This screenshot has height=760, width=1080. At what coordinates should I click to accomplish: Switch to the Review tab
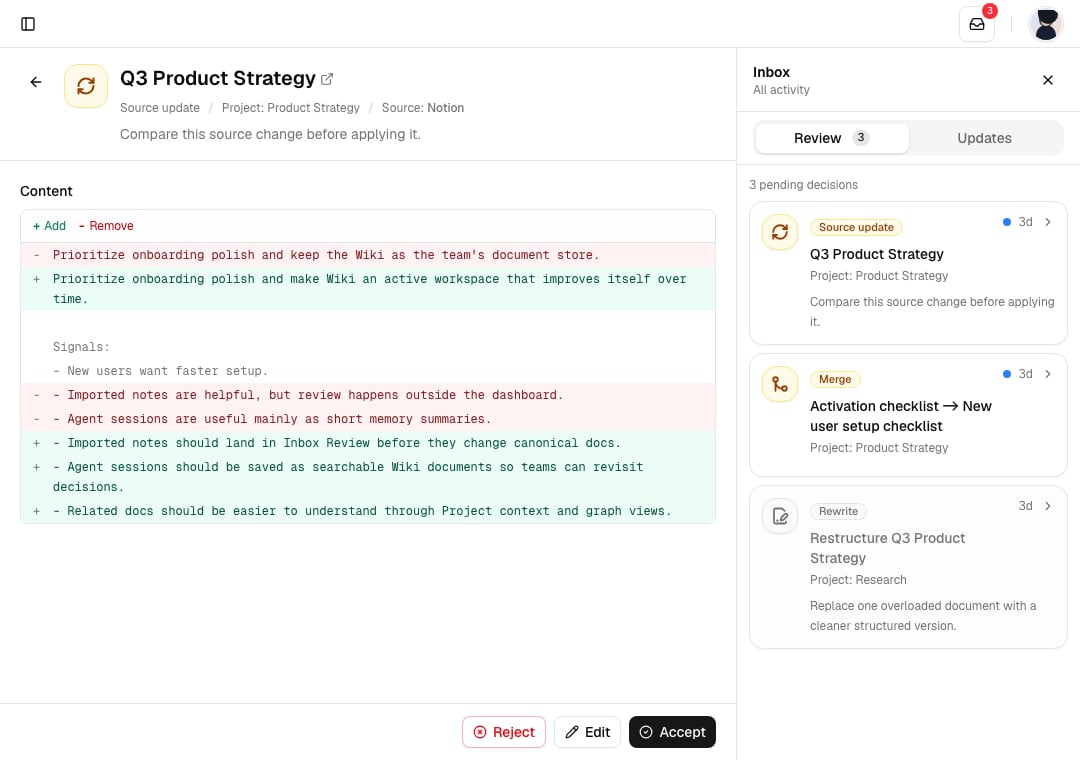(831, 138)
